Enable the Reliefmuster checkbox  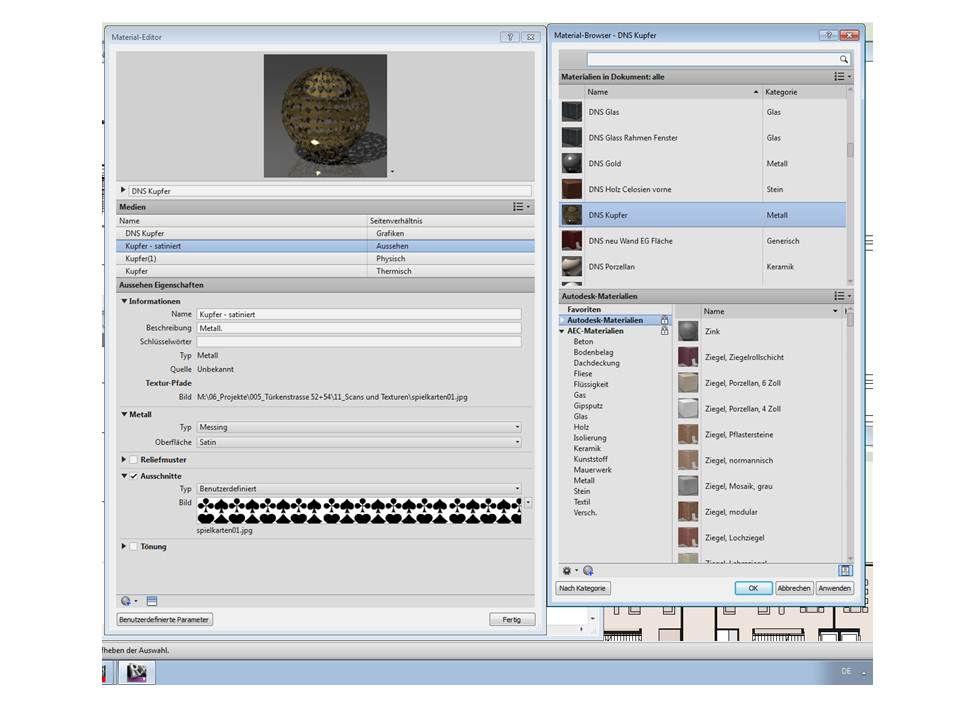[133, 460]
